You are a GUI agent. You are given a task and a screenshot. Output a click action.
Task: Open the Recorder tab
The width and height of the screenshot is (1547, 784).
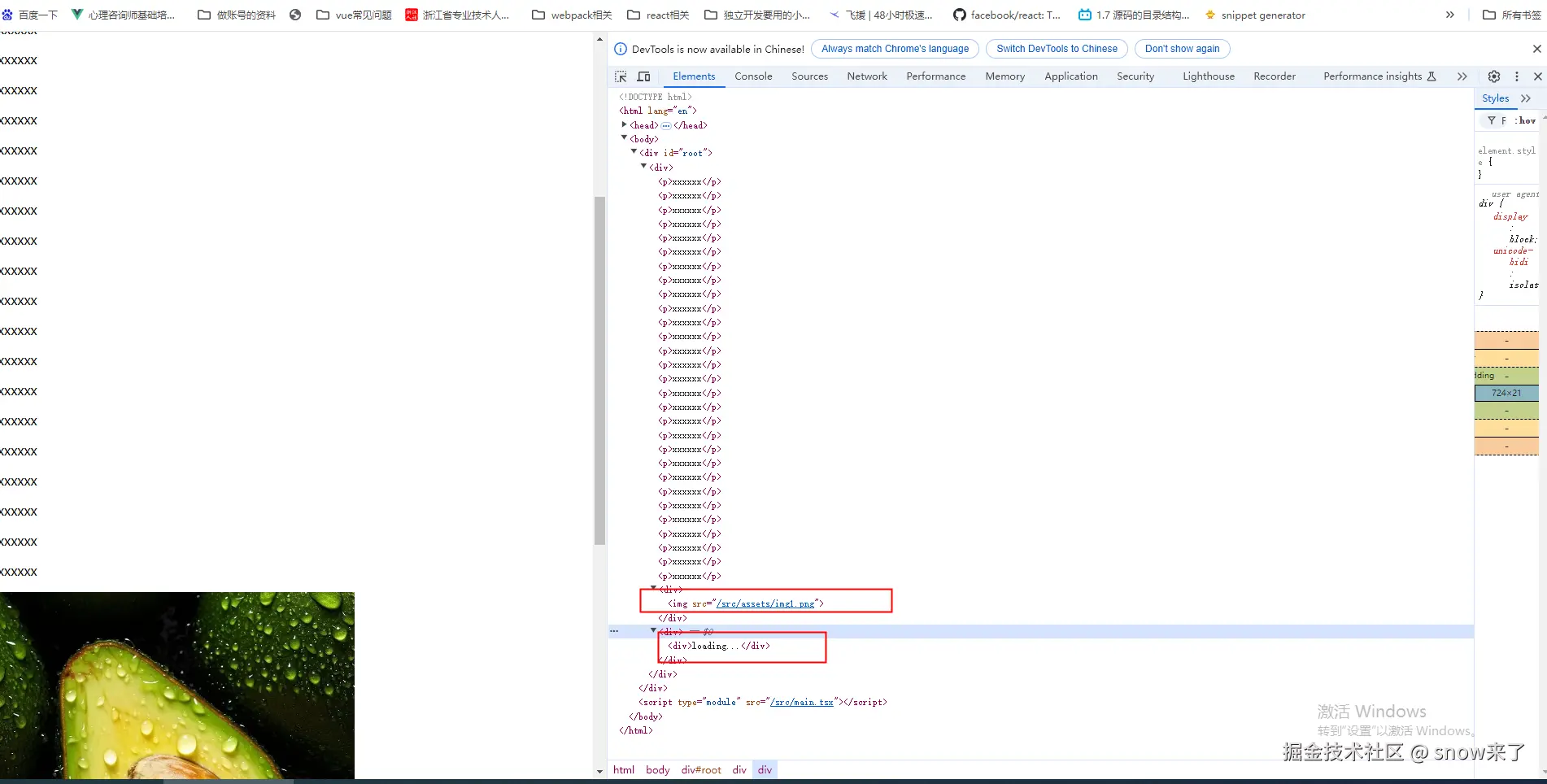tap(1274, 76)
